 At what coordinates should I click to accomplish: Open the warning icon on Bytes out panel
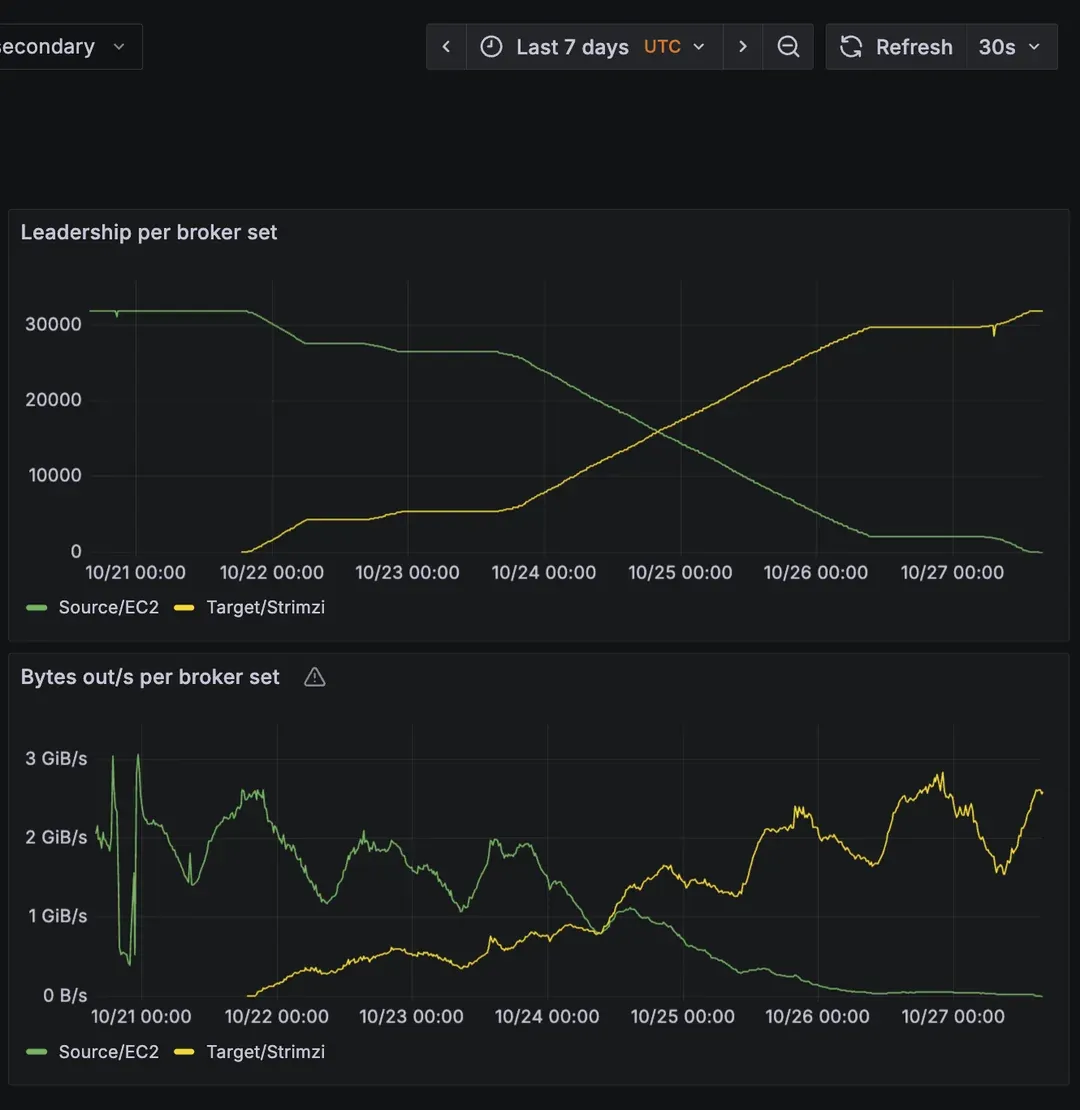[x=314, y=677]
